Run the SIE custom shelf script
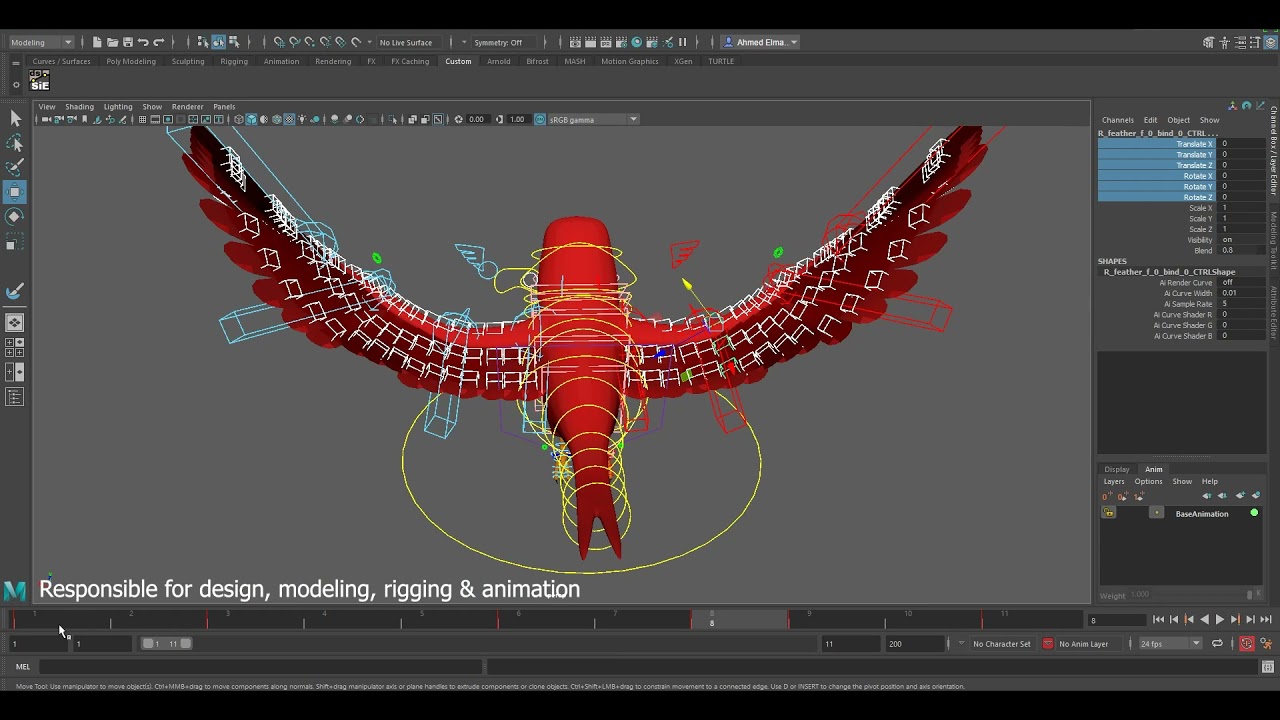The height and width of the screenshot is (720, 1280). (40, 81)
